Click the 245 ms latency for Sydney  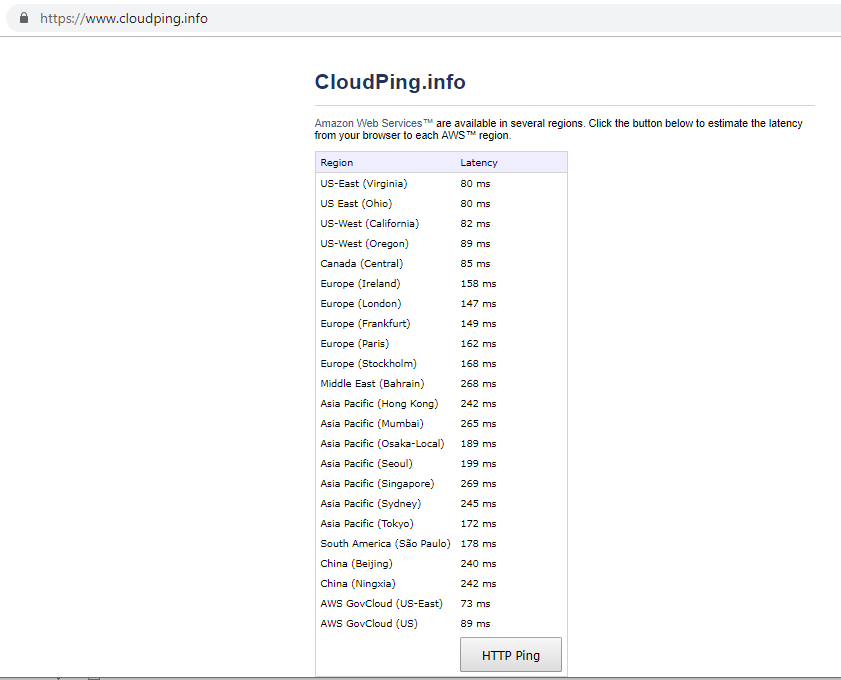coord(478,504)
